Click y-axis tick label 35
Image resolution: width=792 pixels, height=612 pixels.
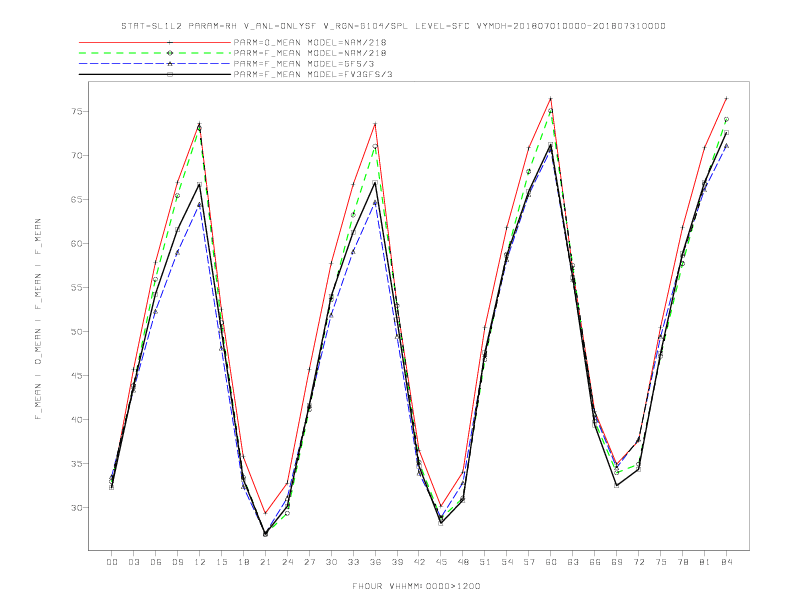[75, 464]
